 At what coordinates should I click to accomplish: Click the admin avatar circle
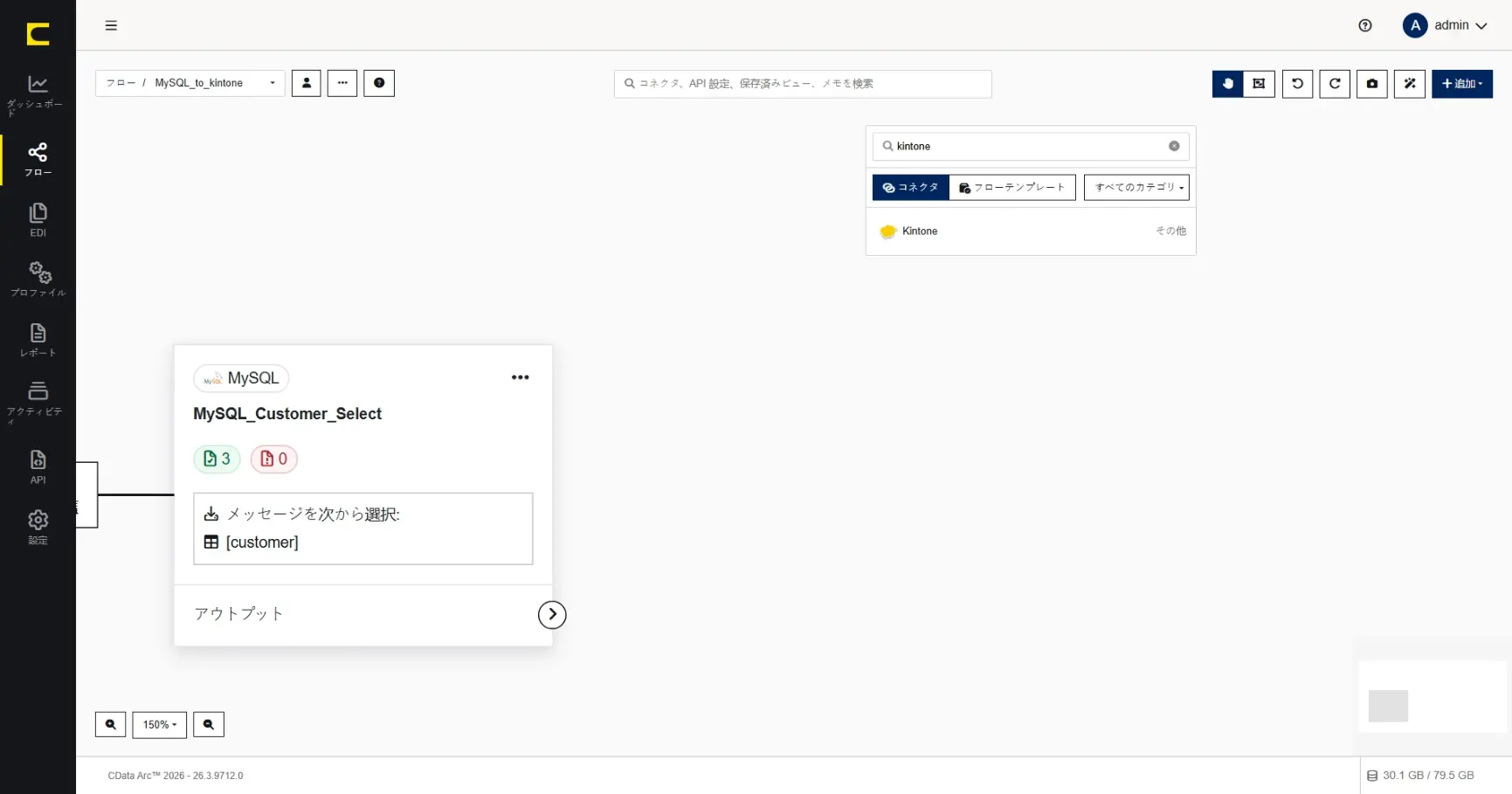click(x=1415, y=25)
